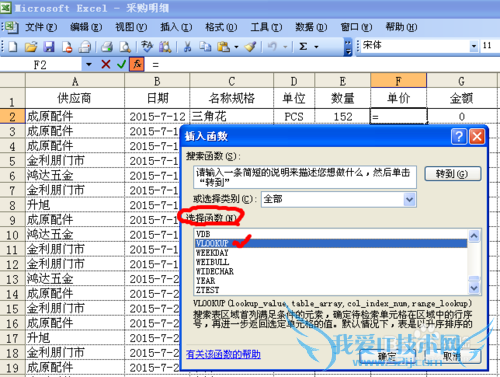Open the function category dropdown showing 全部

point(410,200)
